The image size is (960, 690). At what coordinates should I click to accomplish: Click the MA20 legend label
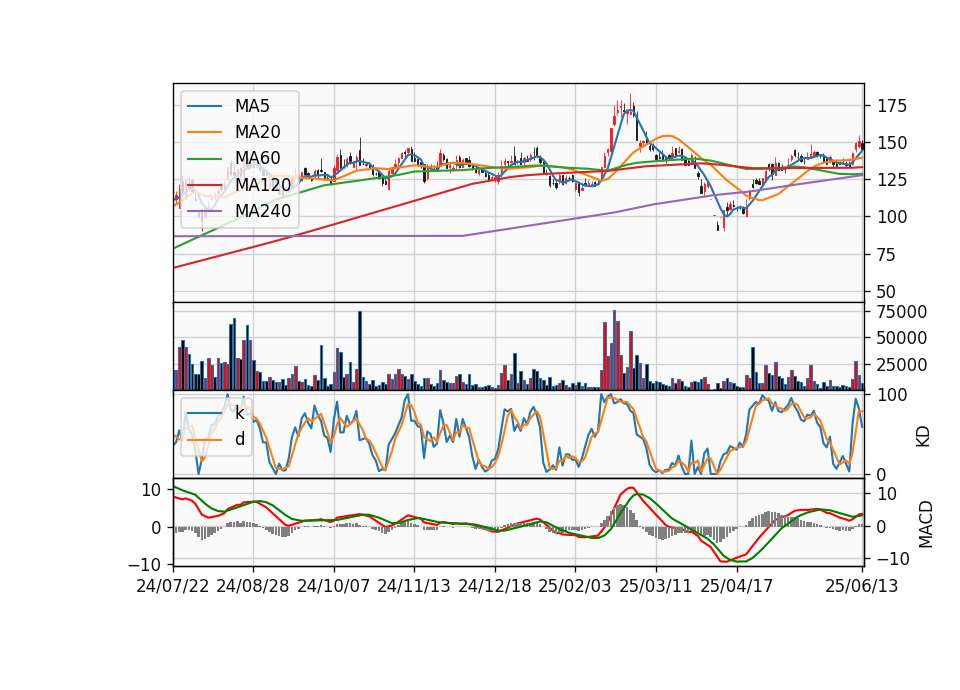(257, 132)
